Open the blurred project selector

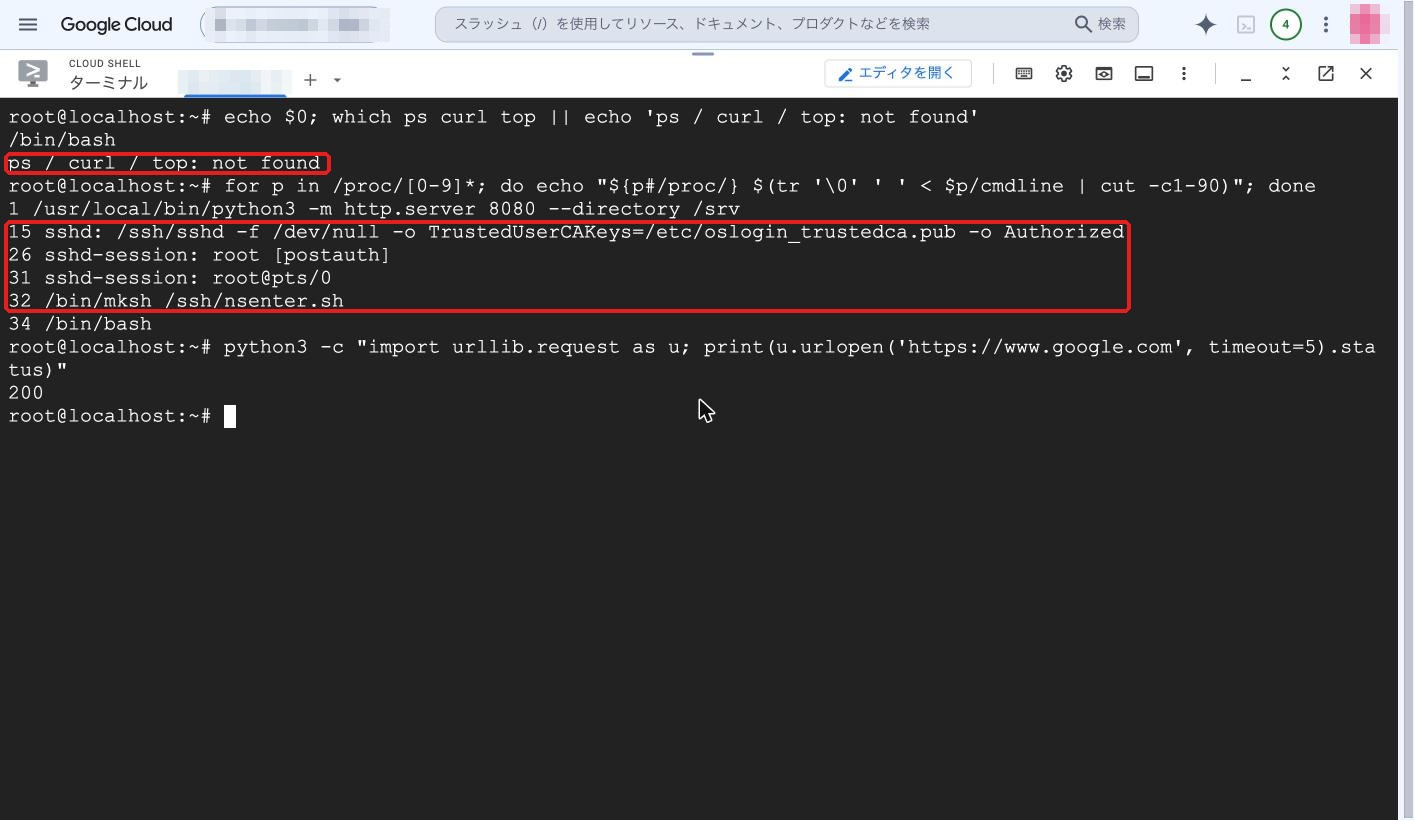point(295,24)
